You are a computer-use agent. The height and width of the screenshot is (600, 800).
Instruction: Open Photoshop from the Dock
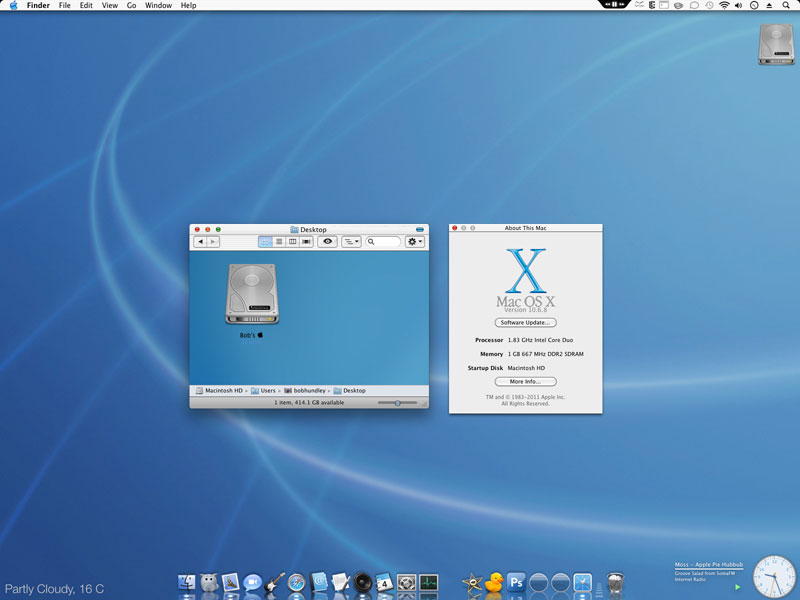pos(516,582)
